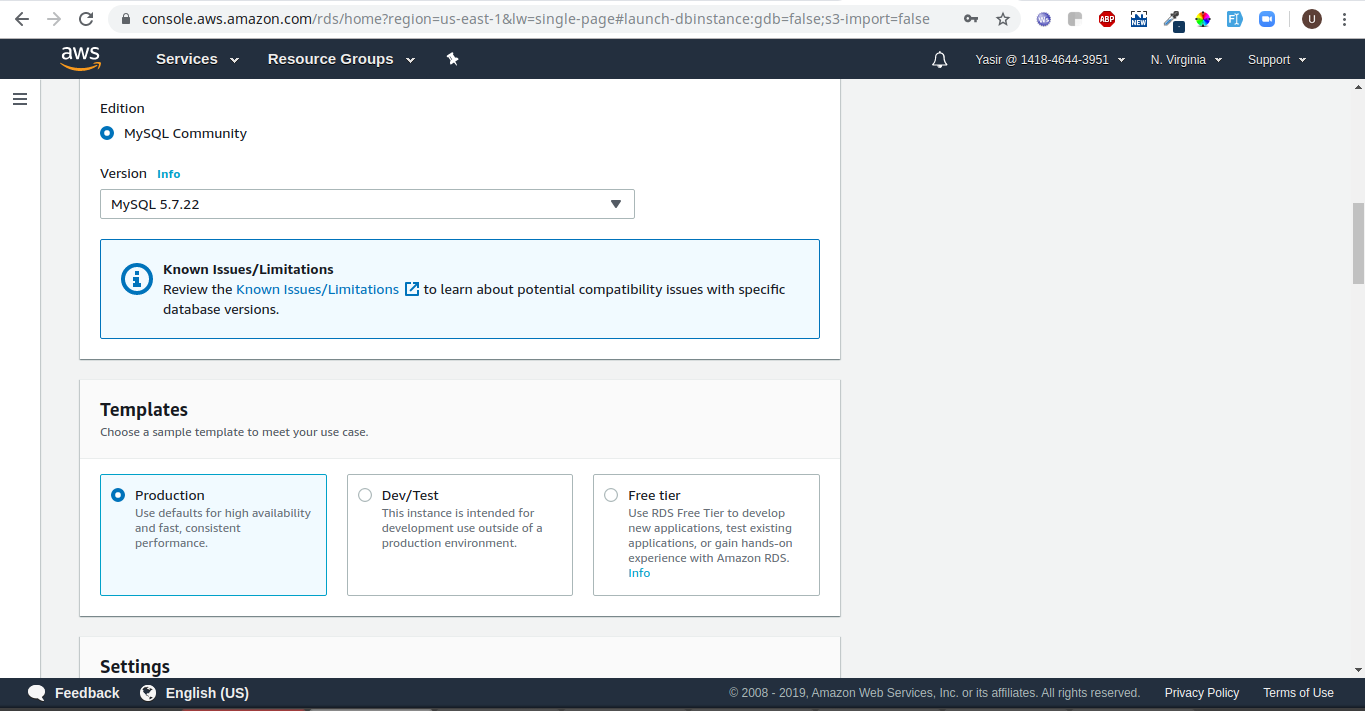Open the Chrome three-dot menu
Screen dimensions: 1365x711
pos(1343,19)
